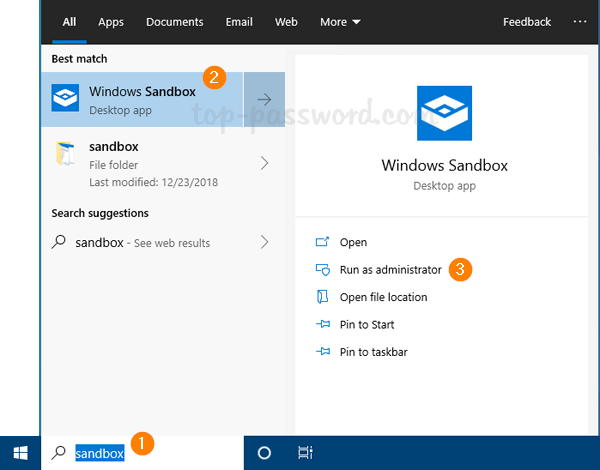This screenshot has width=600, height=470.
Task: Open the Feedback link
Action: point(527,22)
